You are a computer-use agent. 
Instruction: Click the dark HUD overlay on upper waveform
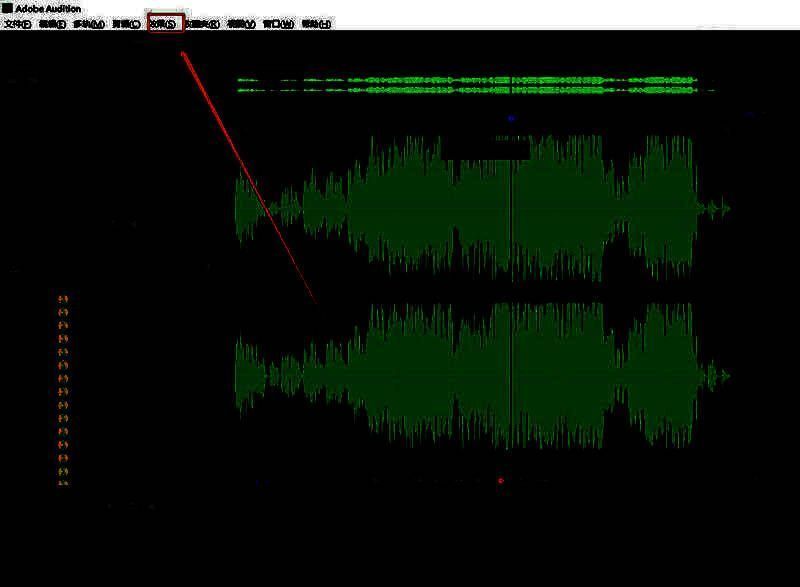click(x=485, y=148)
